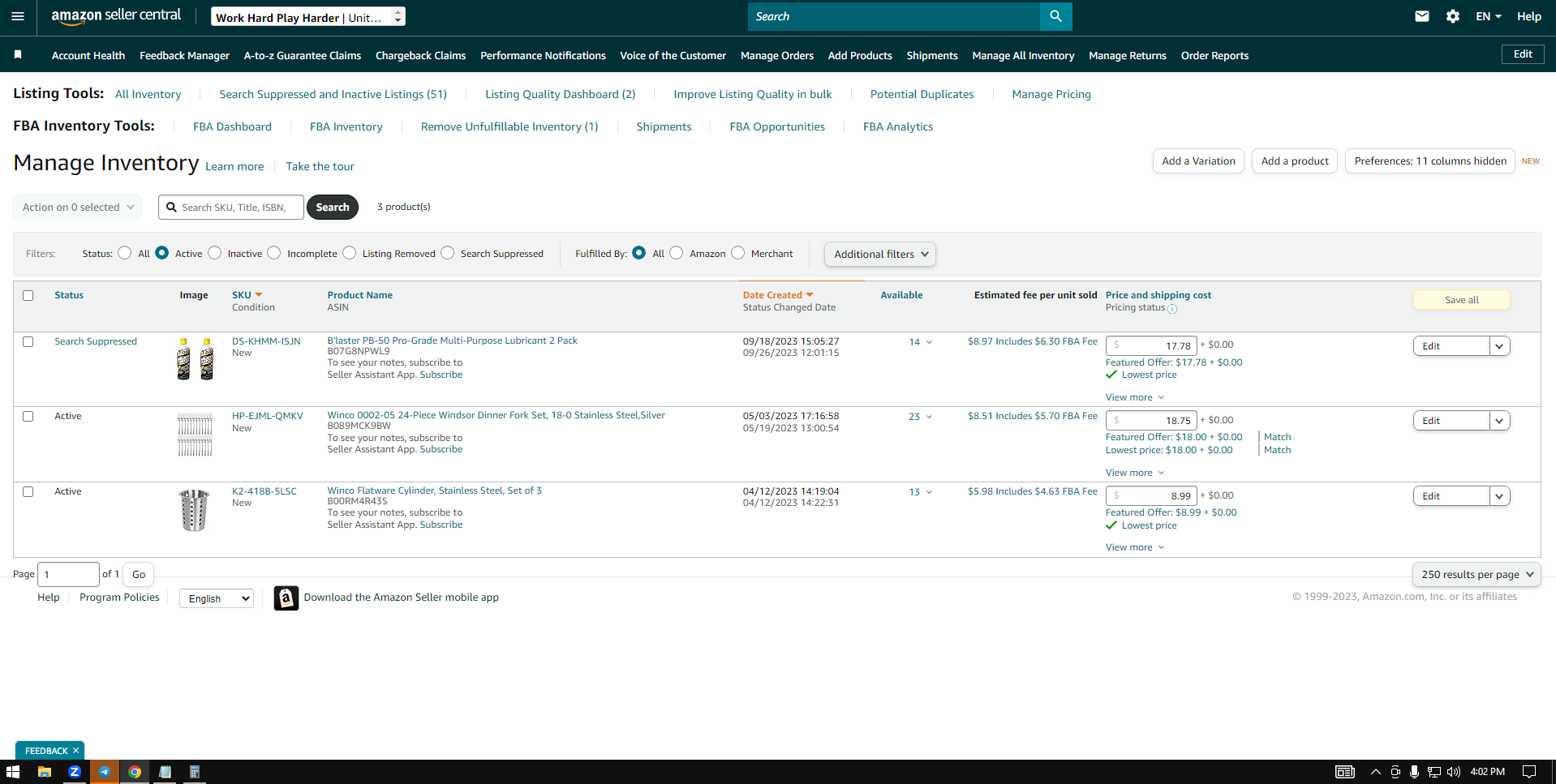
Task: Select Fulfilled By Amazon radio button
Action: pyautogui.click(x=677, y=253)
